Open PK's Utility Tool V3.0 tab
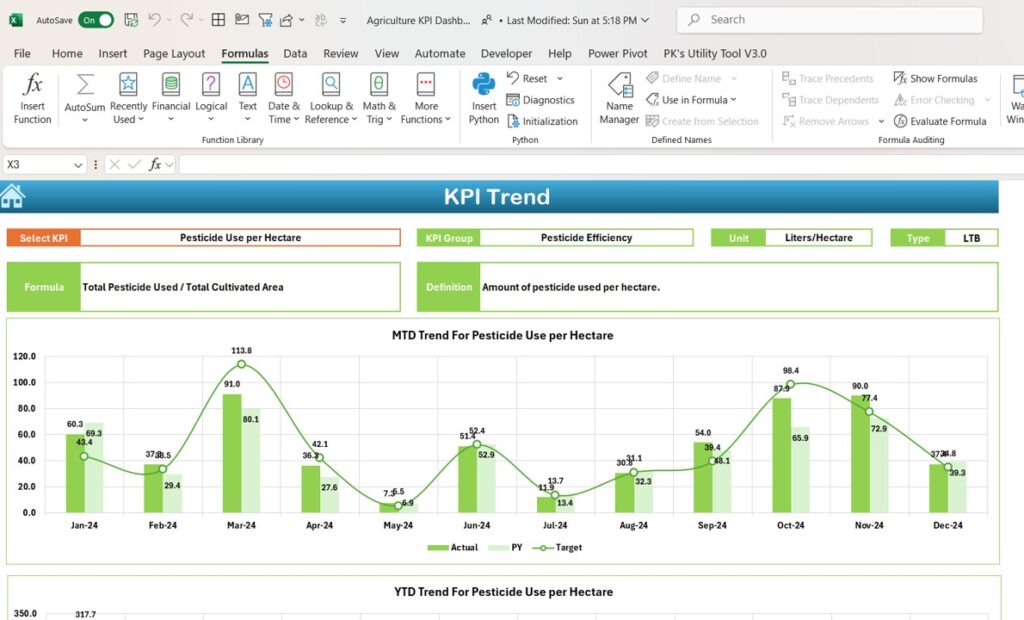This screenshot has width=1024, height=620. (x=715, y=54)
